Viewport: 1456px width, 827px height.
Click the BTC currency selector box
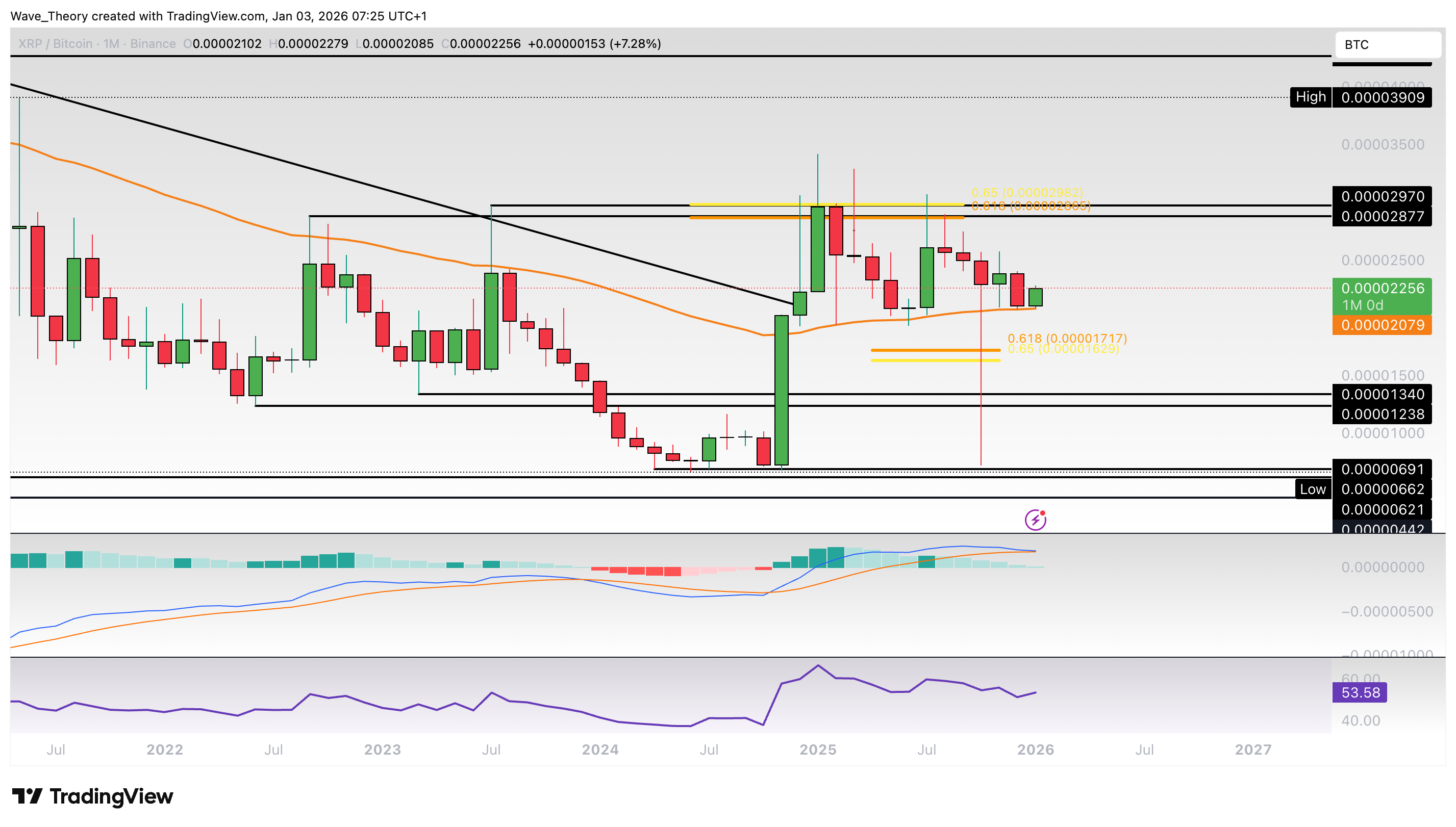1387,45
